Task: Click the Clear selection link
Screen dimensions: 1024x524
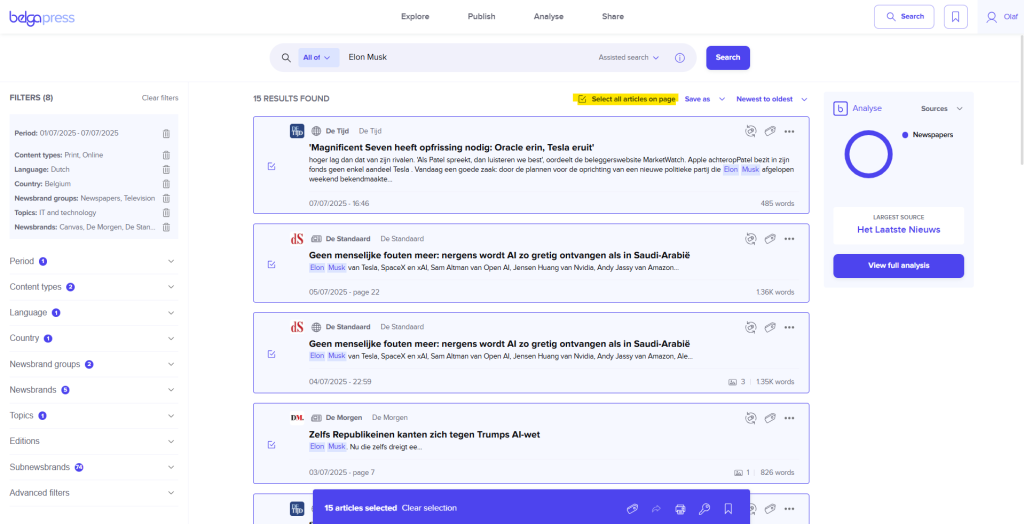Action: 429,509
